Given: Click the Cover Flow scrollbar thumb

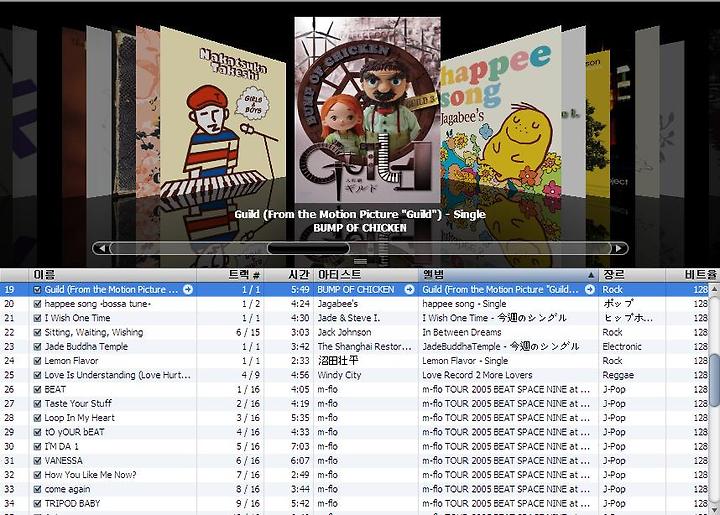Looking at the screenshot, I should pos(308,248).
